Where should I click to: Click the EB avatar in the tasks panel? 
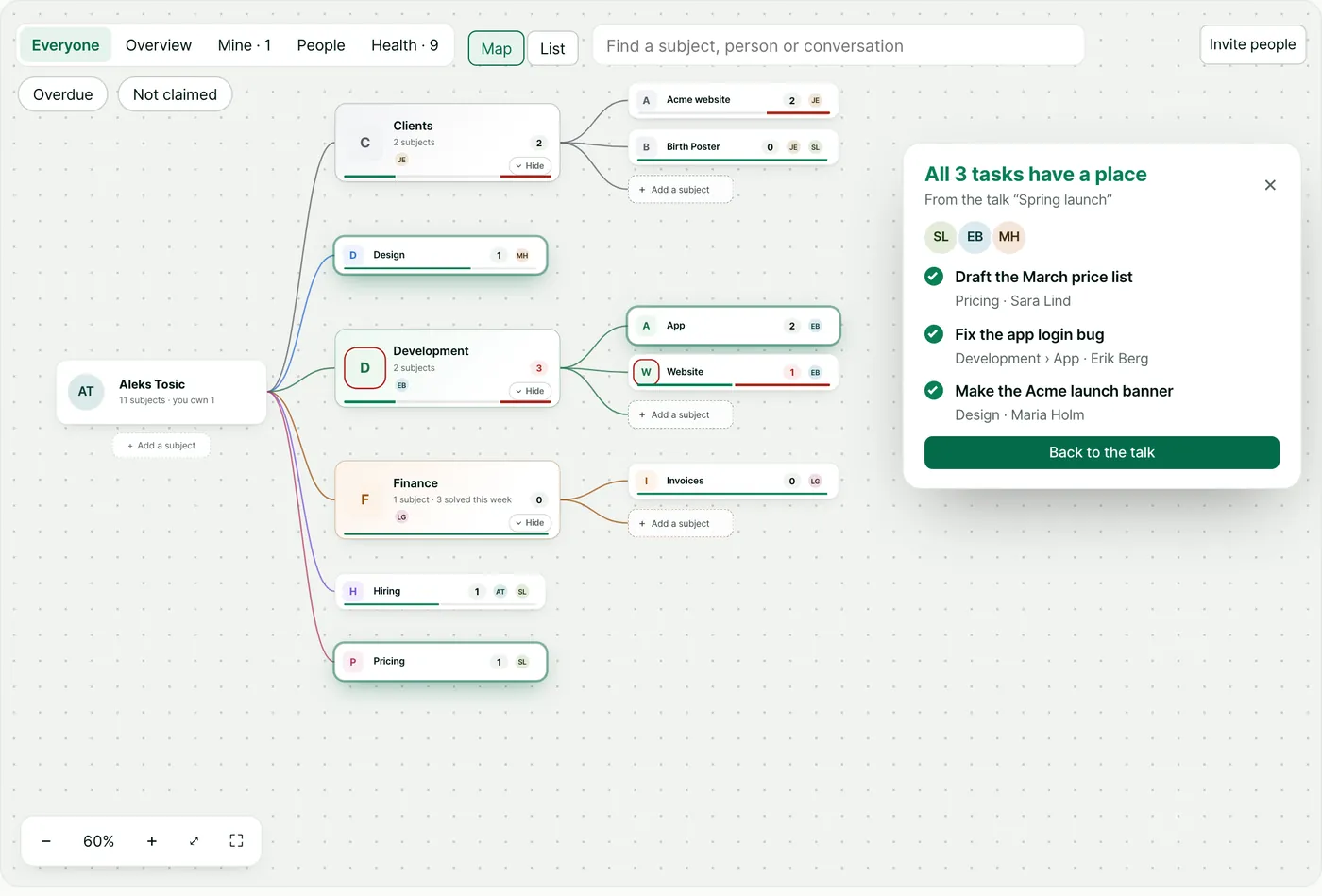pos(975,237)
